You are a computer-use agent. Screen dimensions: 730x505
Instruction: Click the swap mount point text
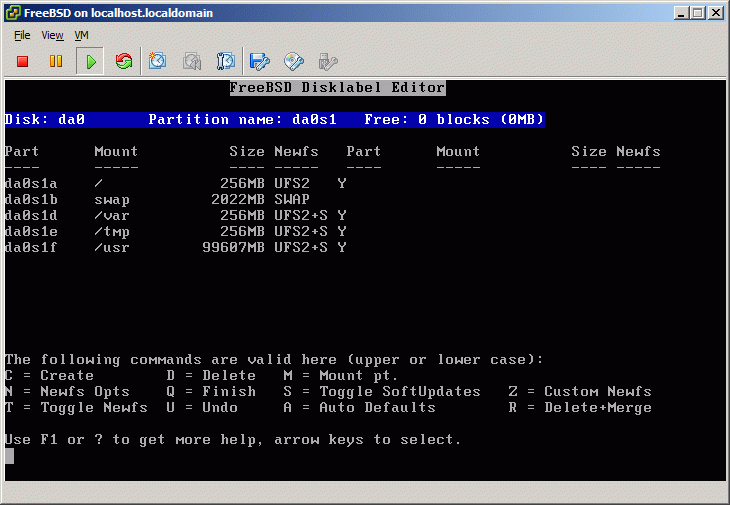click(x=112, y=200)
